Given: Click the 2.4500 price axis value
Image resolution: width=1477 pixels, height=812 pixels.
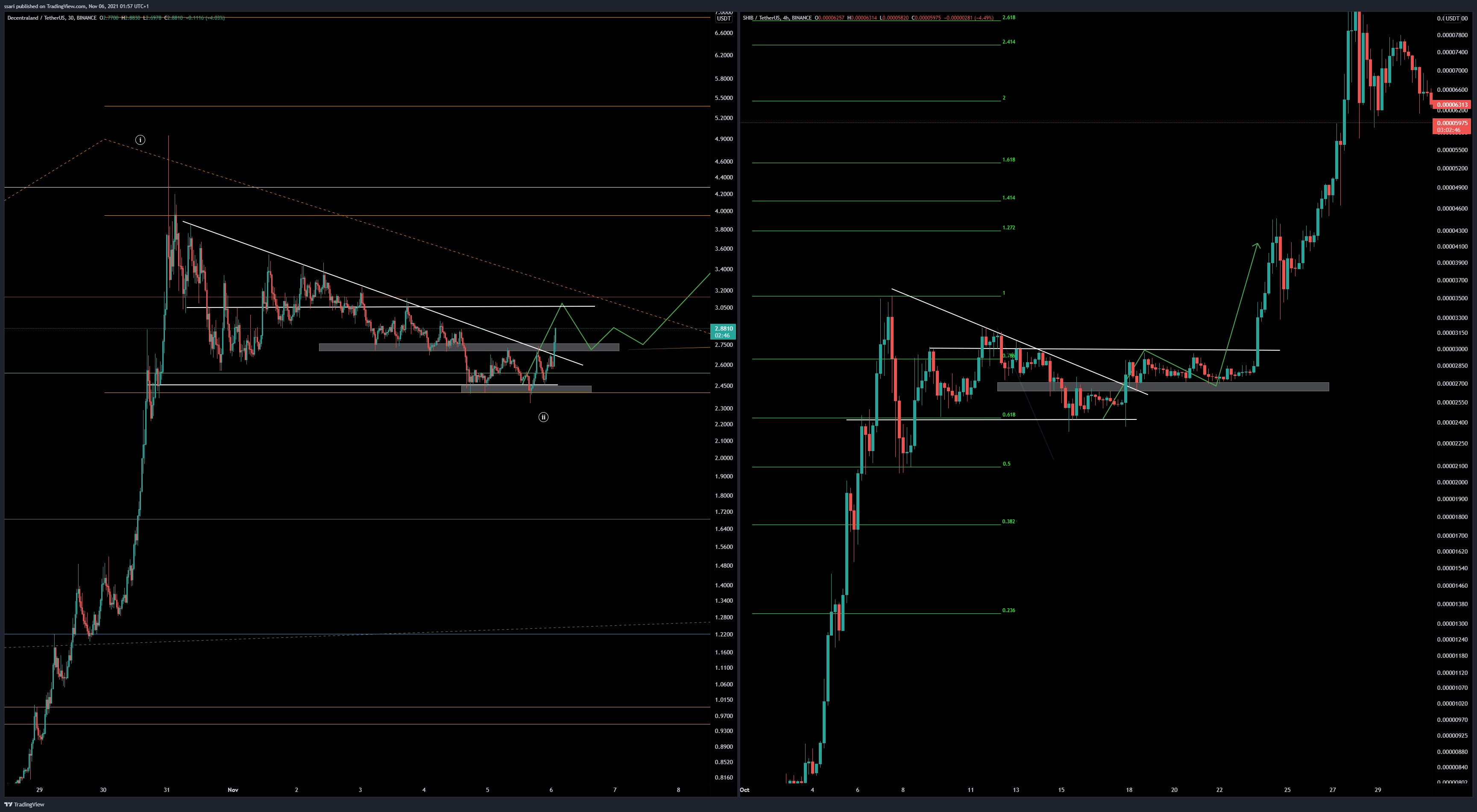Looking at the screenshot, I should 724,386.
